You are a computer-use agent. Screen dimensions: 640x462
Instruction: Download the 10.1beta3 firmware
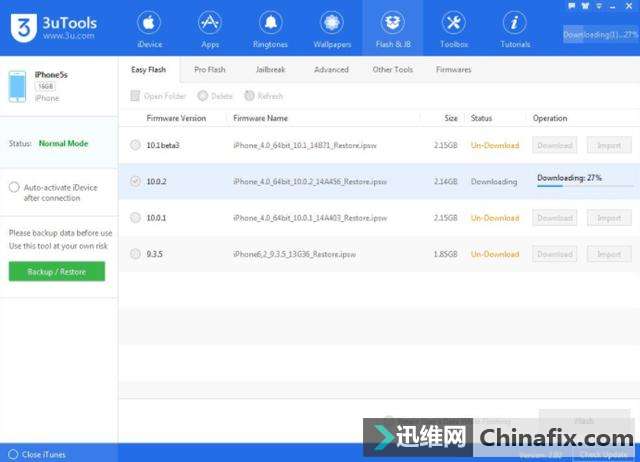pyautogui.click(x=554, y=145)
